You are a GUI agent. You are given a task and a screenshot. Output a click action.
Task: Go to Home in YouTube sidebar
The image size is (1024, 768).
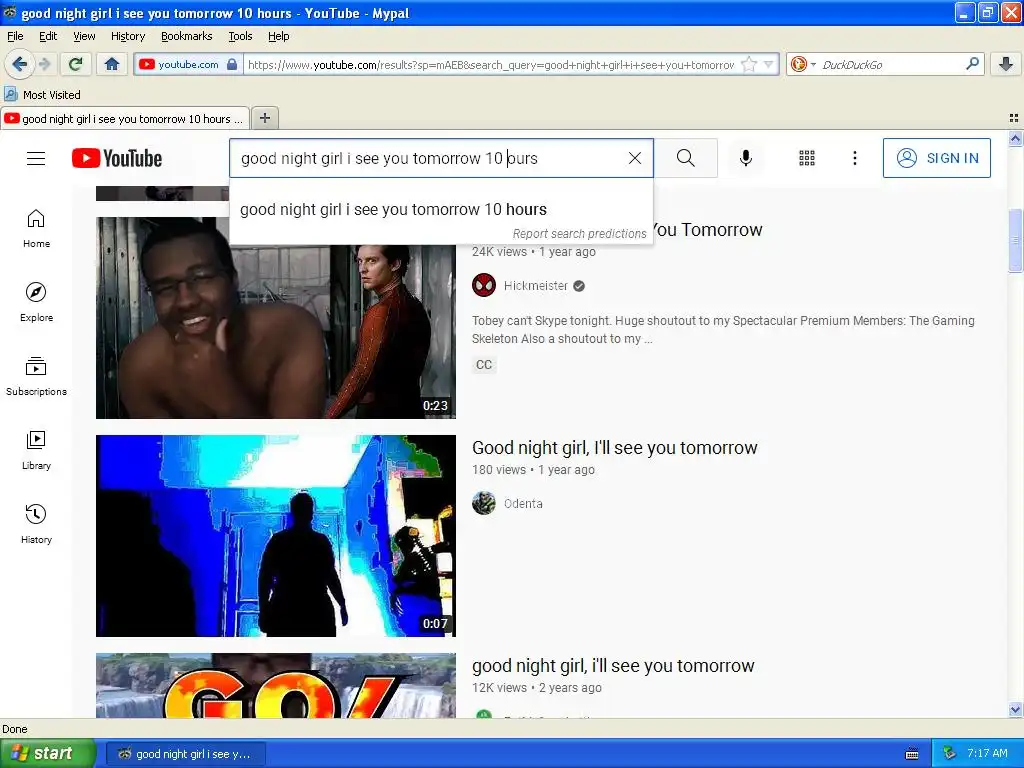point(36,229)
